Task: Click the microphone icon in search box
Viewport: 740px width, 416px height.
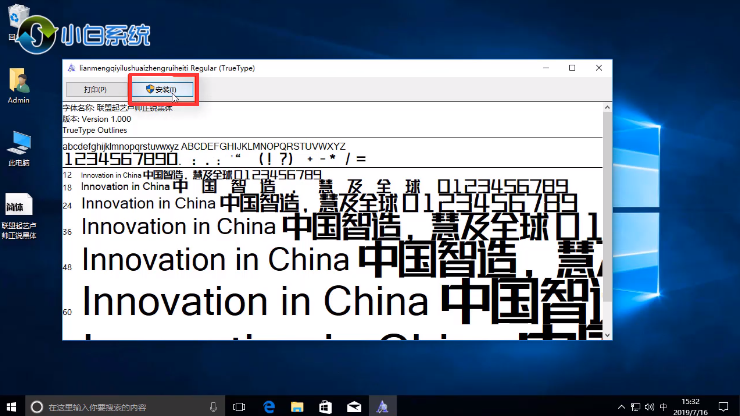Action: (x=213, y=407)
